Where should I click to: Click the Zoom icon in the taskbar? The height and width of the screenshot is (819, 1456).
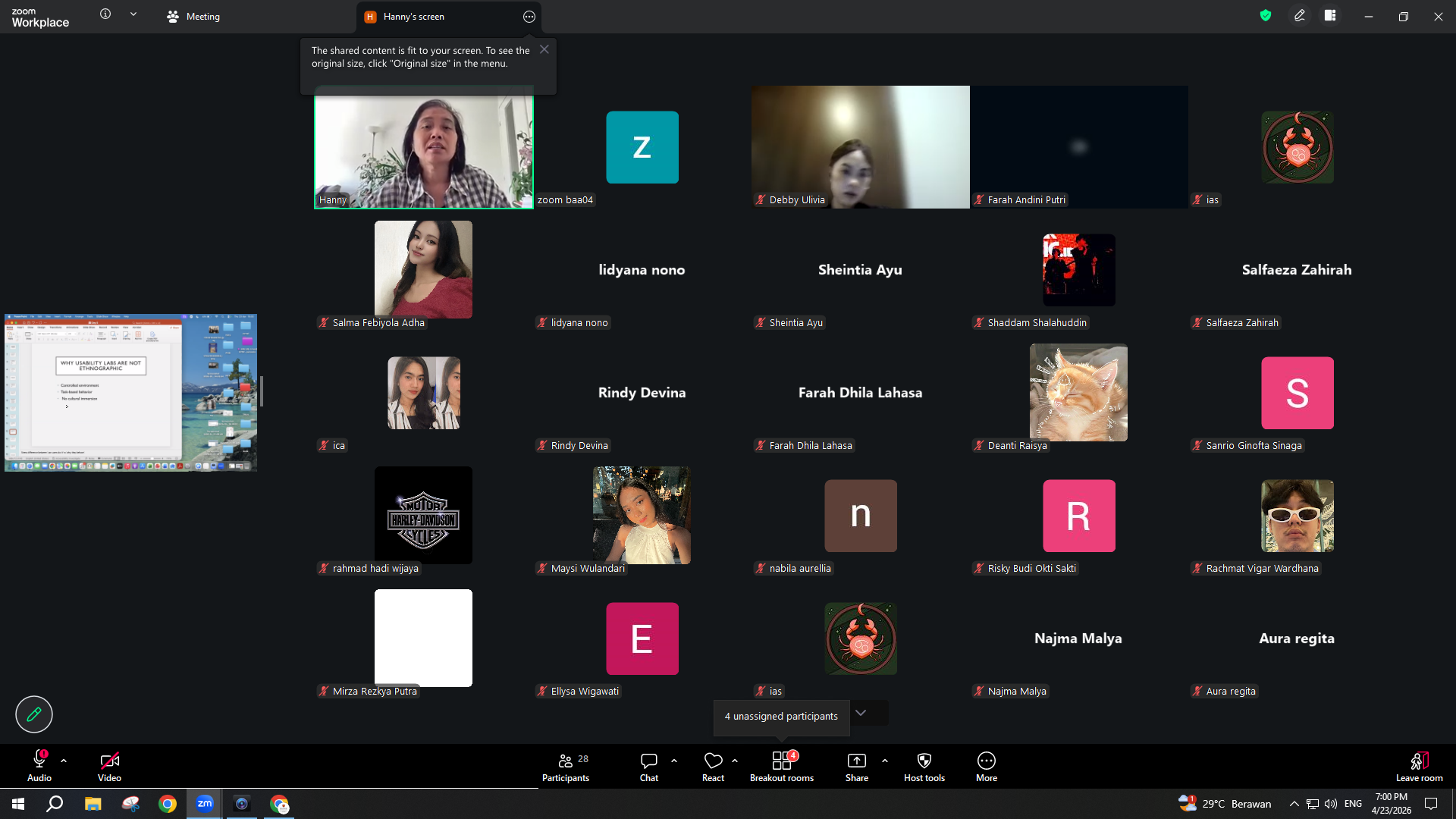(x=205, y=804)
